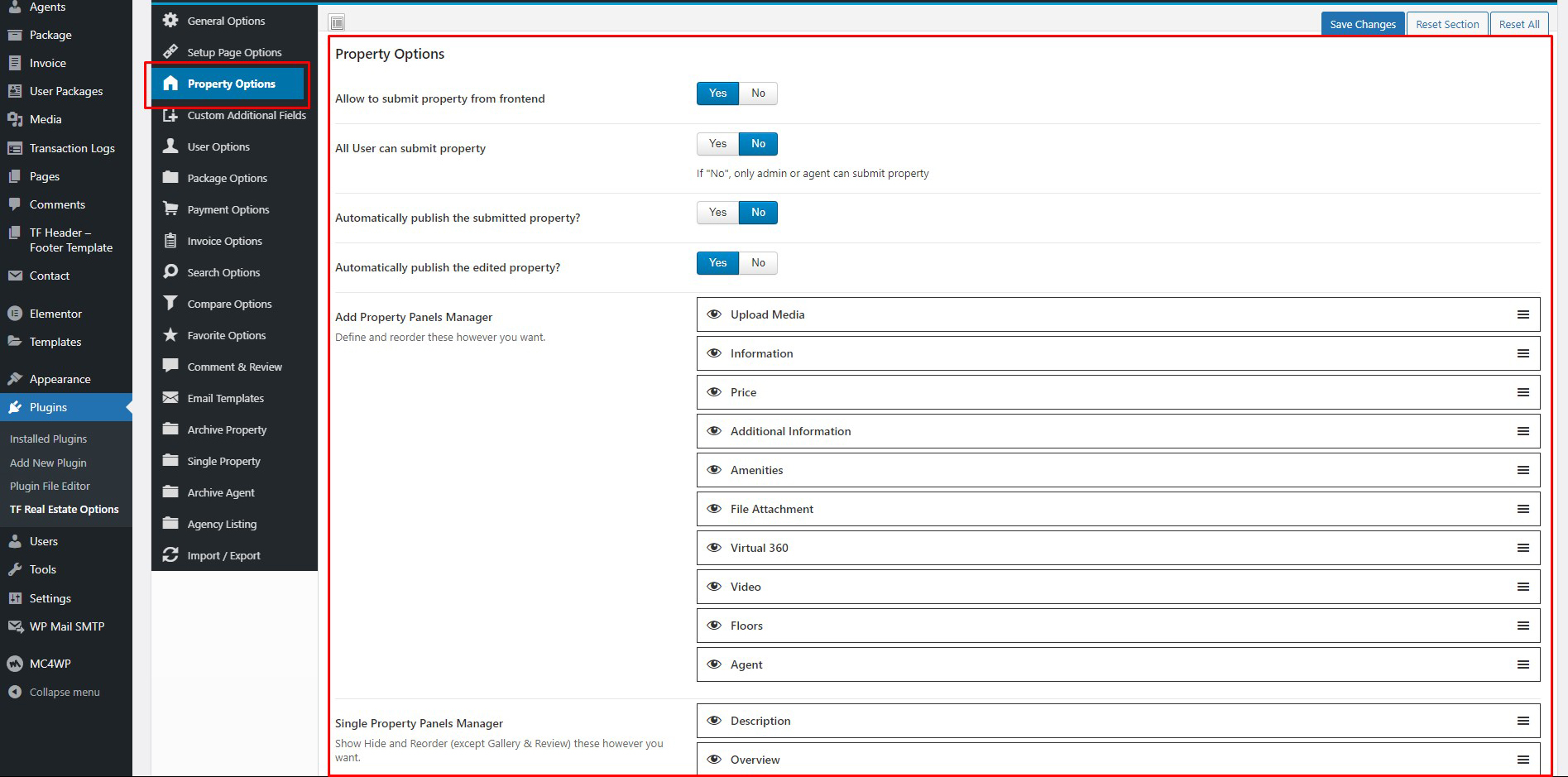Click the Reset All button
This screenshot has width=1568, height=777.
(1519, 24)
